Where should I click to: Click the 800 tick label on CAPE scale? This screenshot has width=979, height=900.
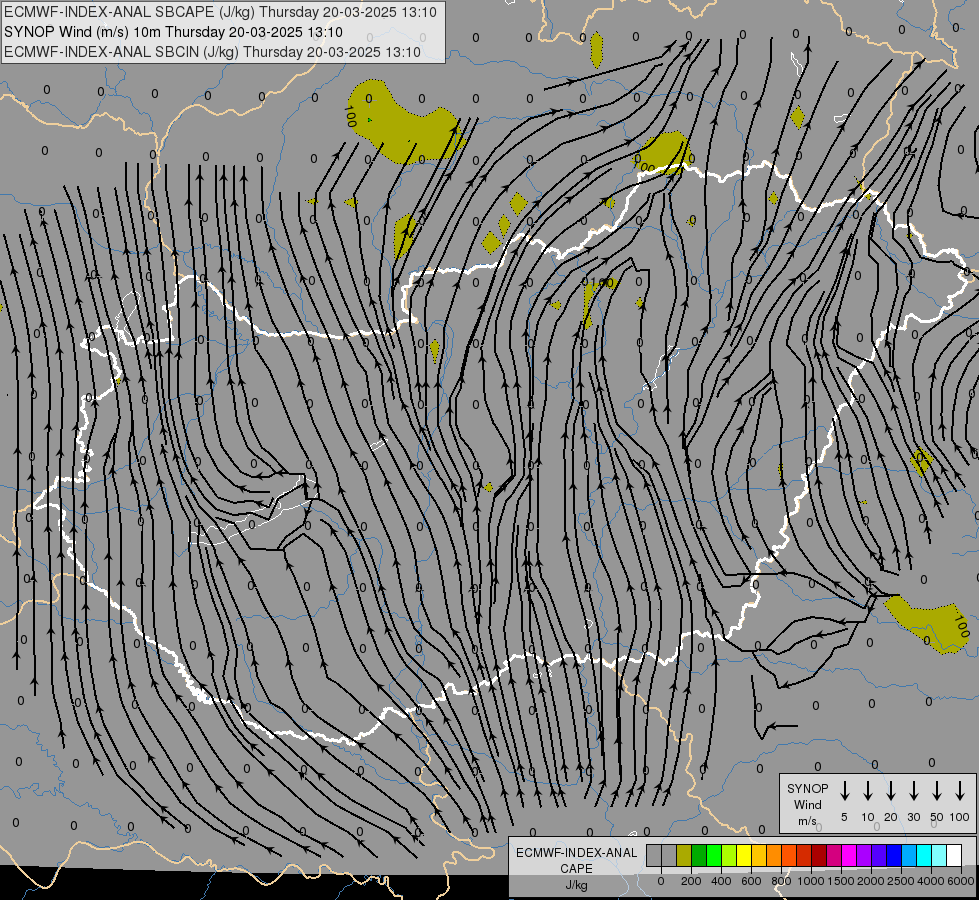[781, 881]
